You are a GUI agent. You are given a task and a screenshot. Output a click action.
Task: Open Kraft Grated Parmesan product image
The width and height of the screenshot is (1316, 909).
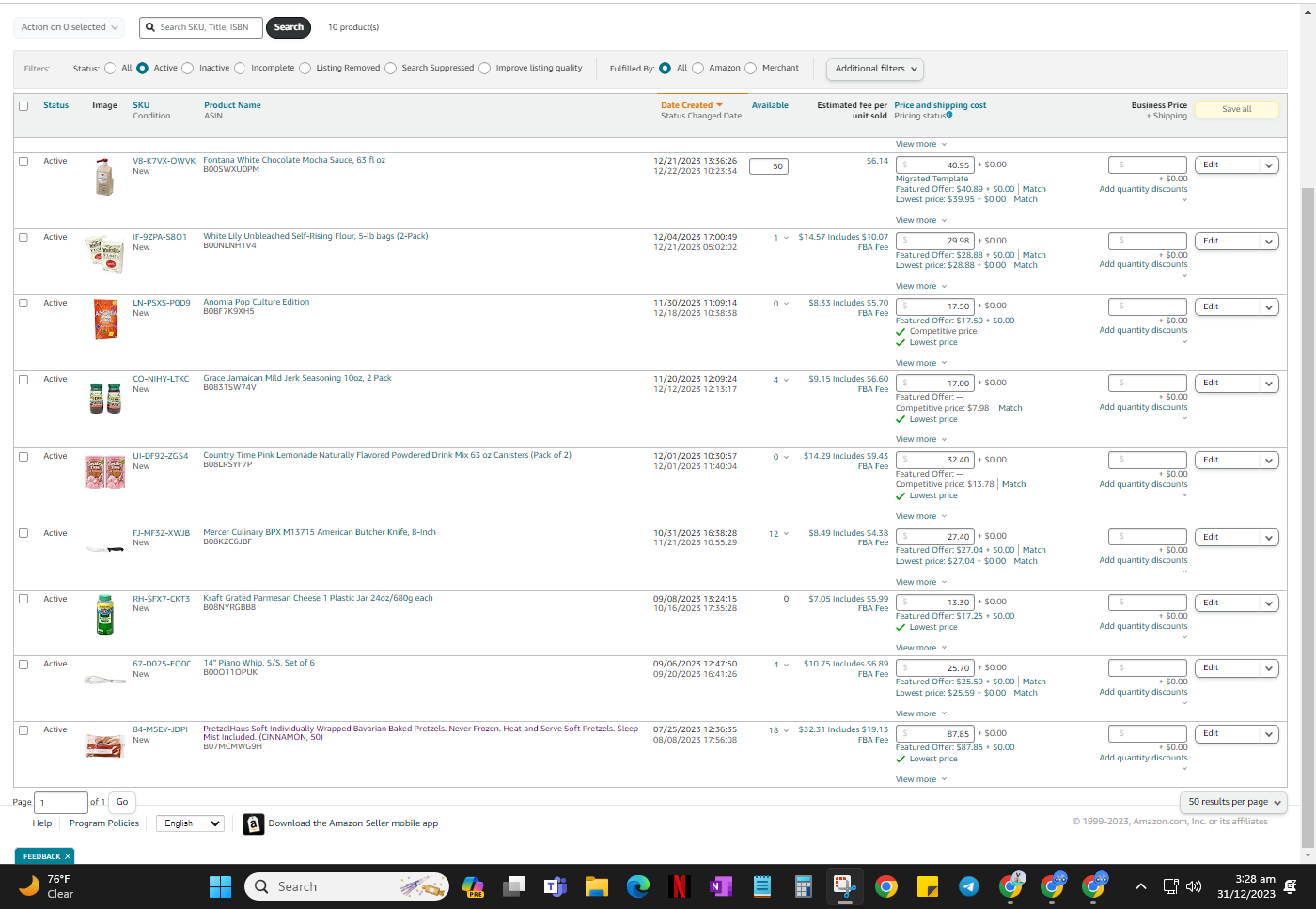tap(105, 615)
